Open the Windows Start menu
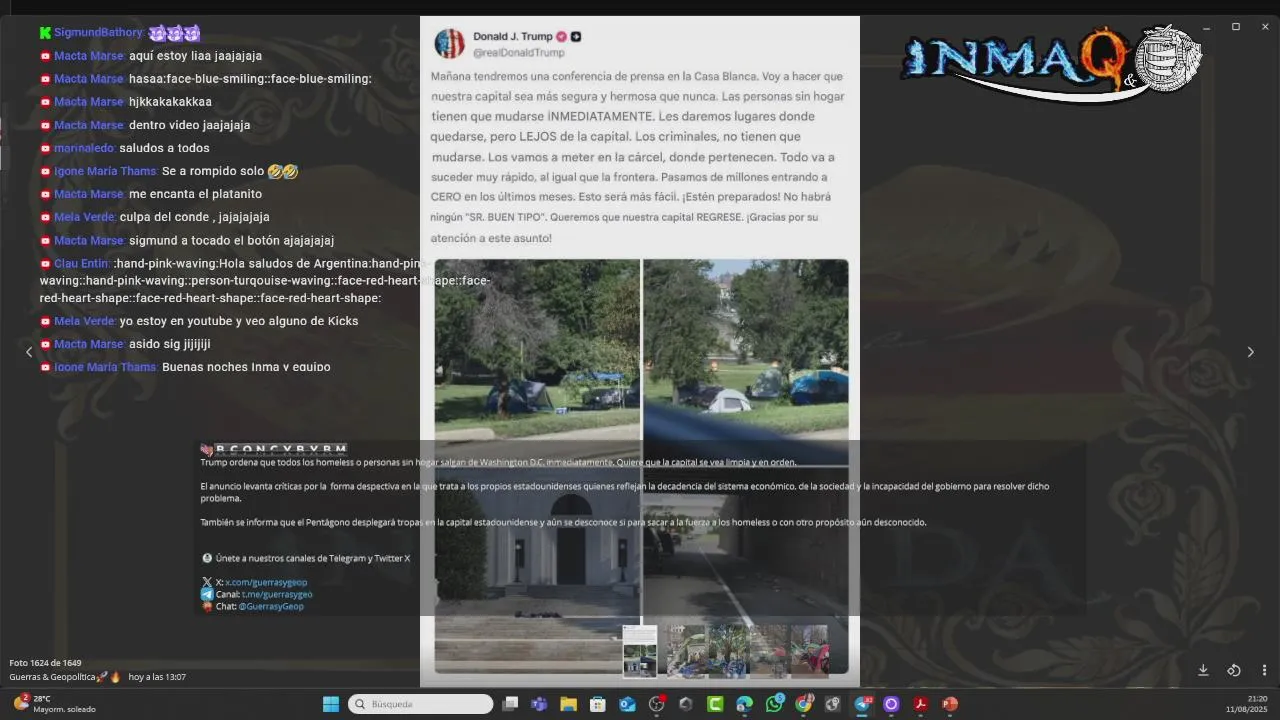 [x=330, y=704]
